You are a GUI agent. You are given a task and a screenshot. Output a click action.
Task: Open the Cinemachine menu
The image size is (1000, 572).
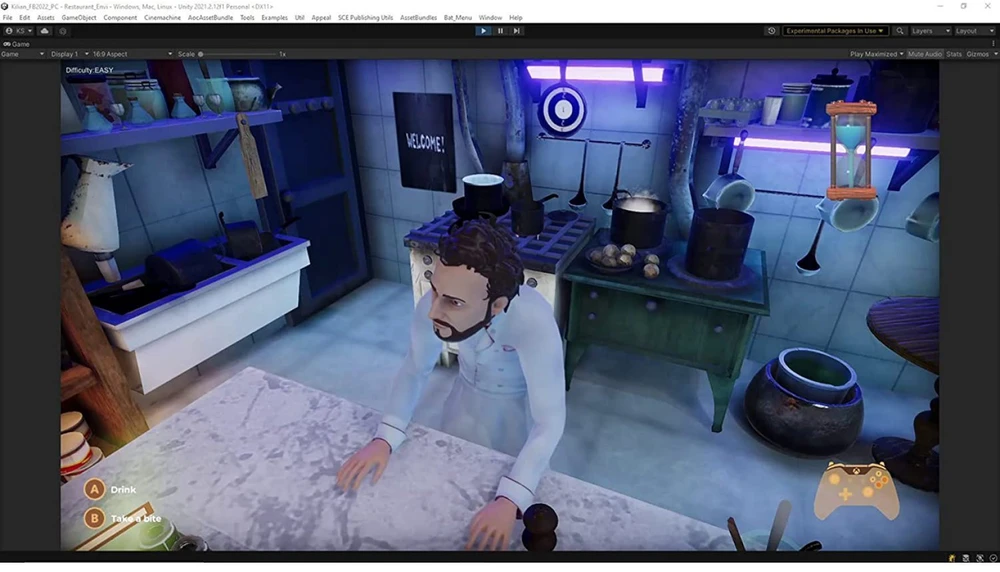[163, 18]
